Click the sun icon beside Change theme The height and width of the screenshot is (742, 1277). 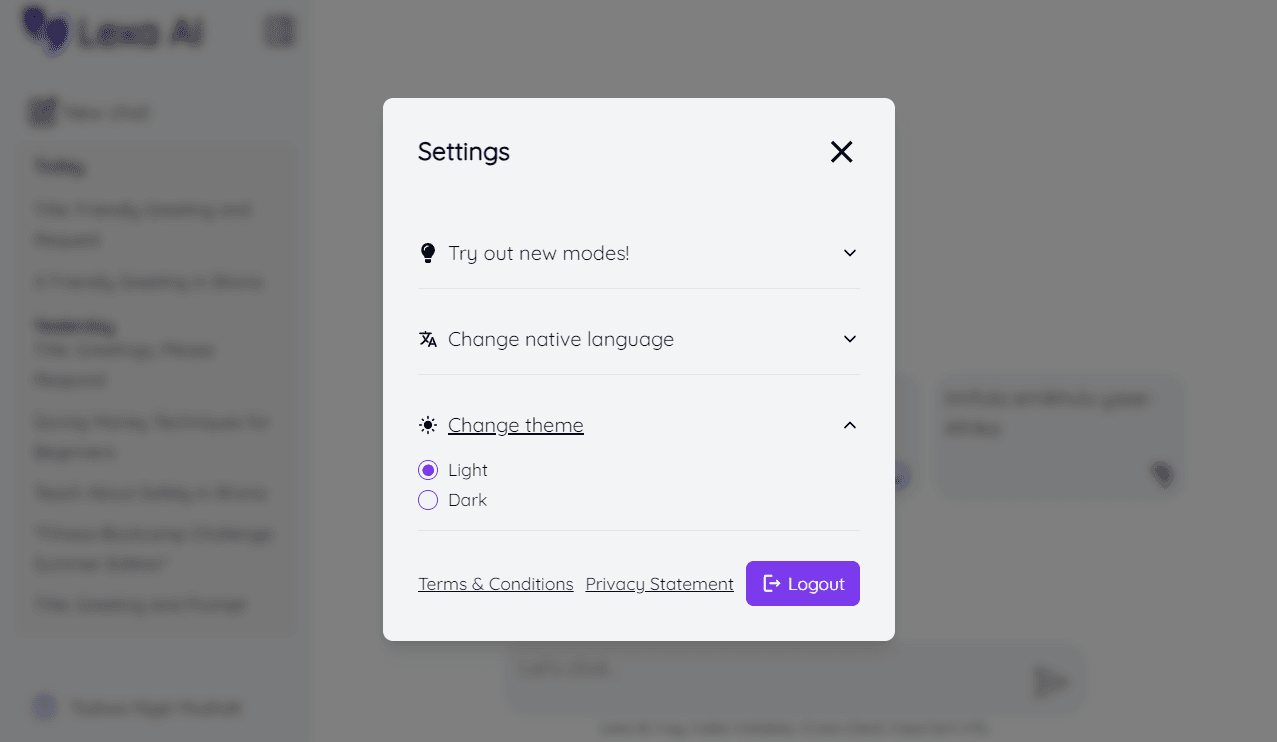(428, 425)
